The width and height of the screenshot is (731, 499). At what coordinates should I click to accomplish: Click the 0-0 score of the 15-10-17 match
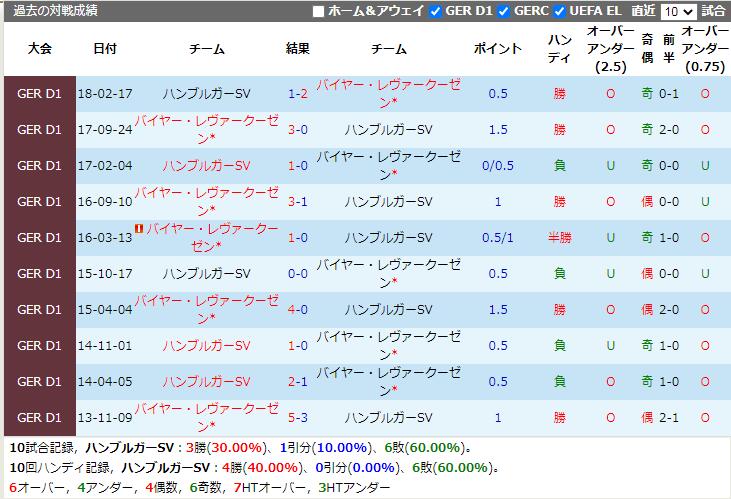pyautogui.click(x=297, y=274)
